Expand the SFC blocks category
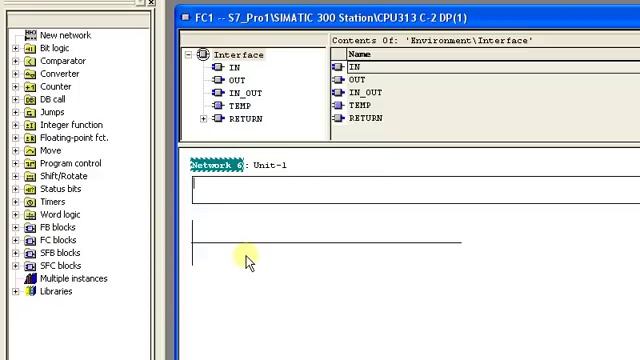The height and width of the screenshot is (360, 640). [16, 266]
